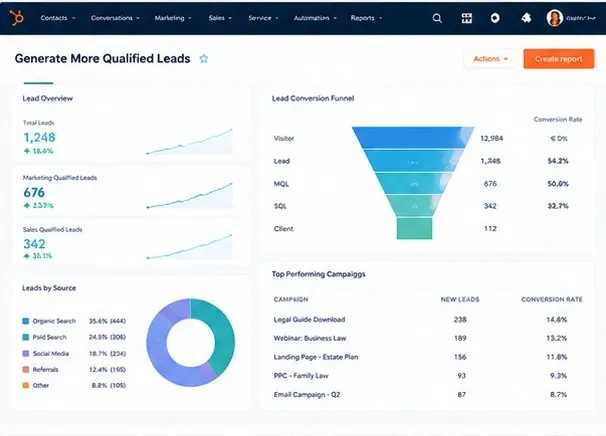
Task: Click the Referrals legend label
Action: point(45,370)
